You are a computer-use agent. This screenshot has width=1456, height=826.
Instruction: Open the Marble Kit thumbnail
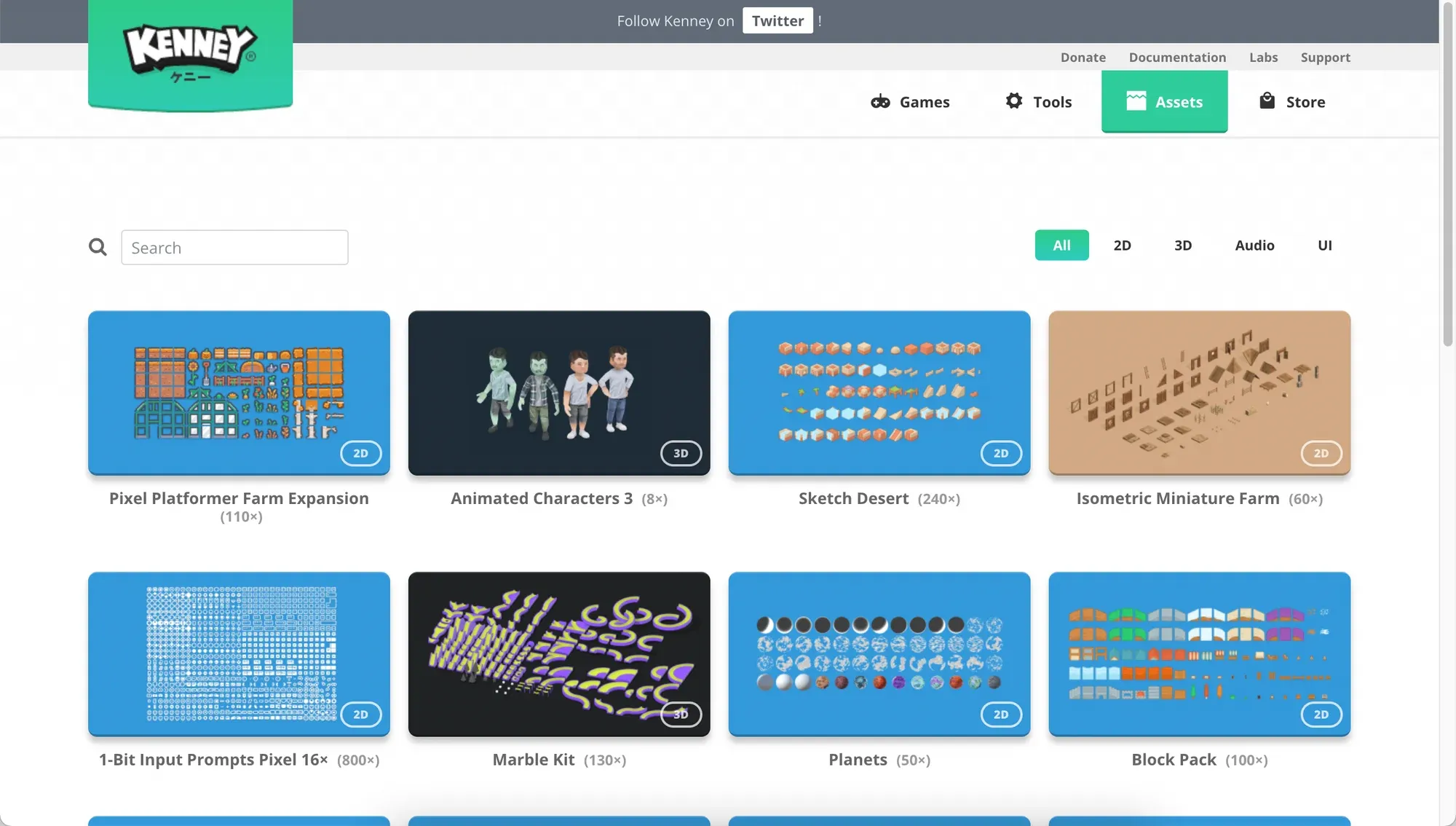559,653
